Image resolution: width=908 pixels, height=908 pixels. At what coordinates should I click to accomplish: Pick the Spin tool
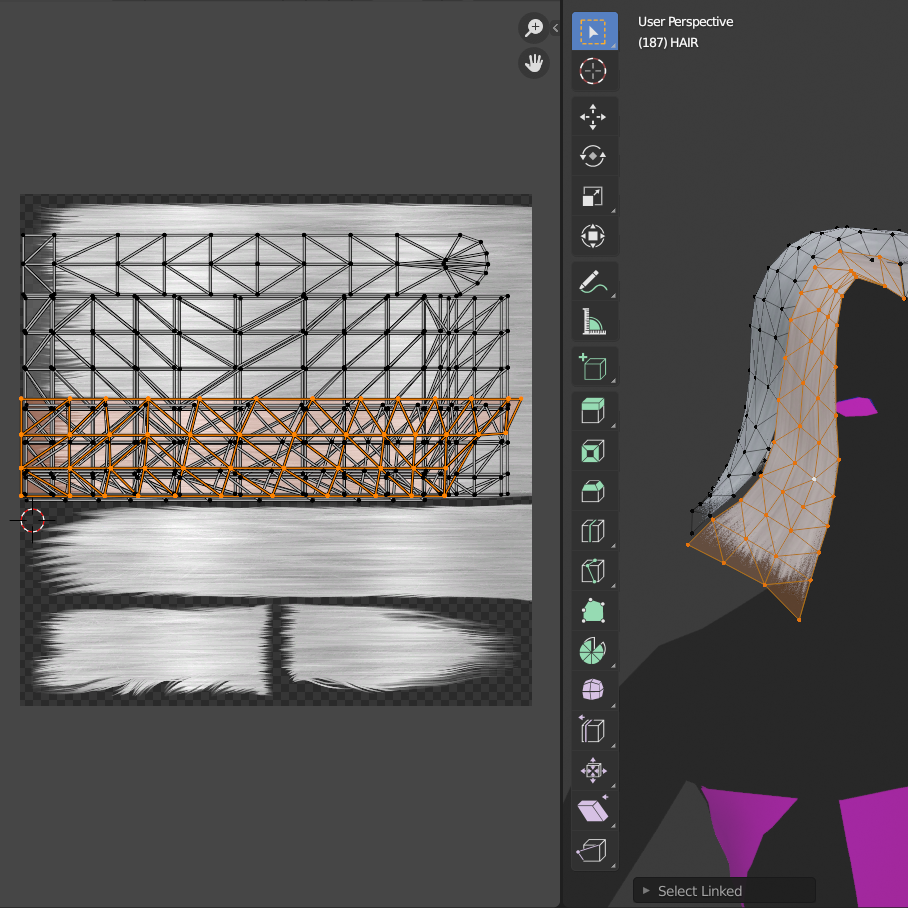(x=594, y=650)
